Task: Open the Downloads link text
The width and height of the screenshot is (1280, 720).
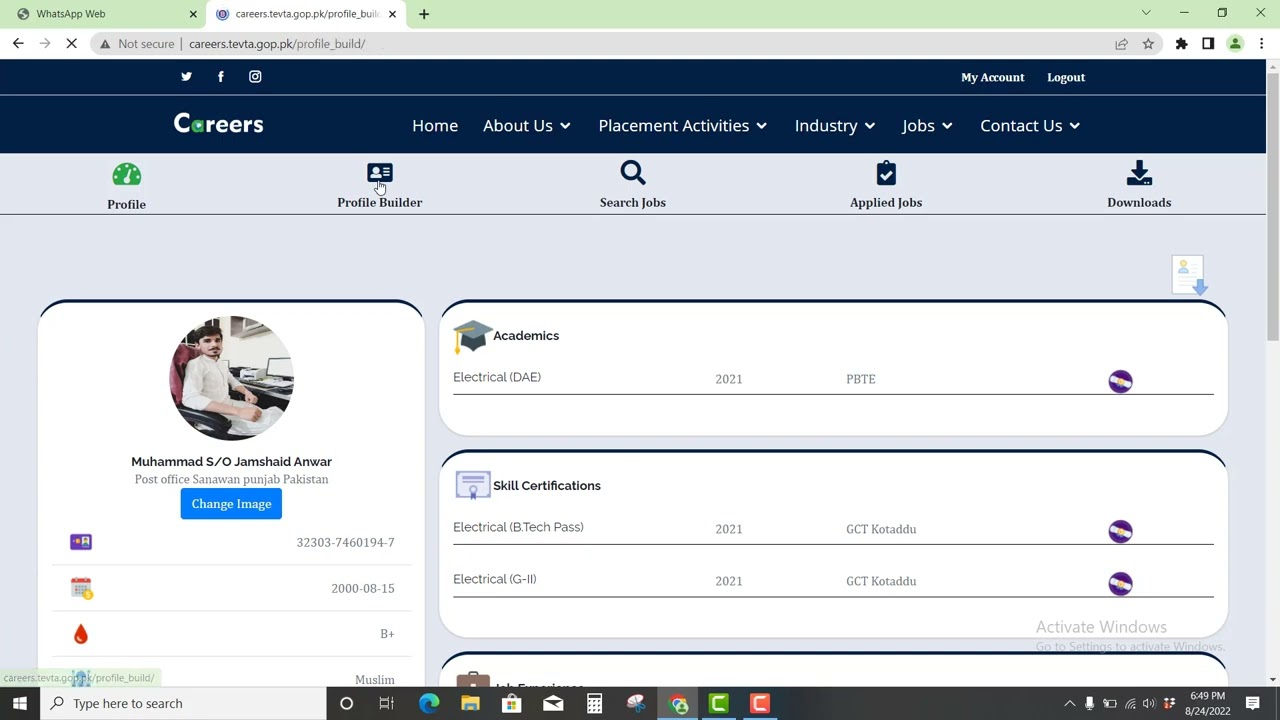Action: (x=1139, y=203)
